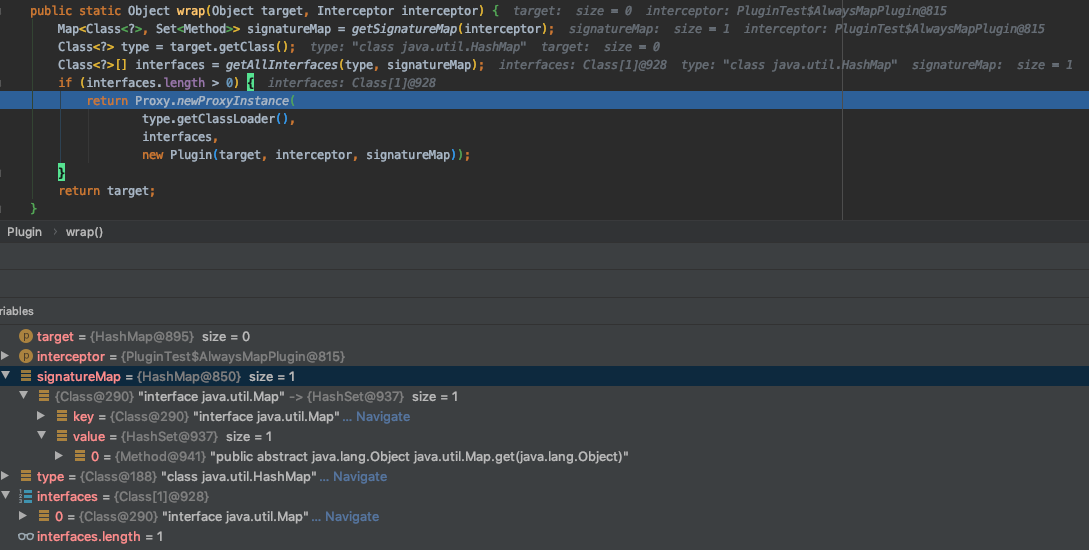Click the icon beside the Method@941 element

(x=80, y=456)
